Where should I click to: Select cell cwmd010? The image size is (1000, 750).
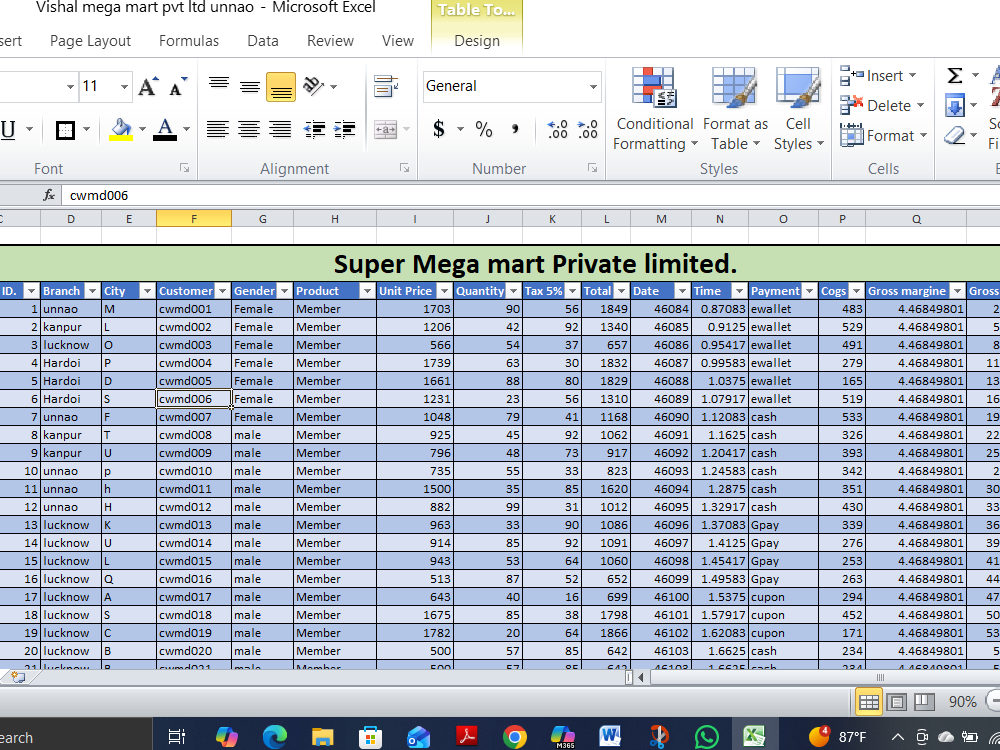coord(194,471)
